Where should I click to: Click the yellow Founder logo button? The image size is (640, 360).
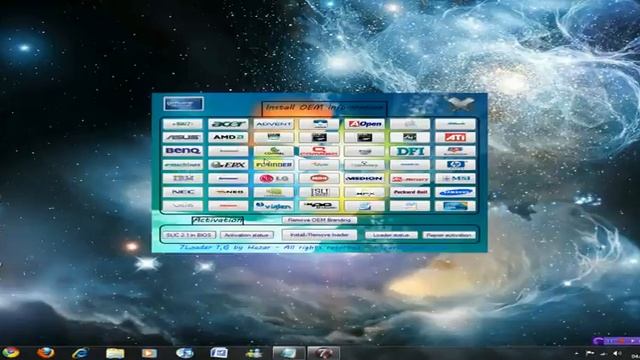pos(273,164)
